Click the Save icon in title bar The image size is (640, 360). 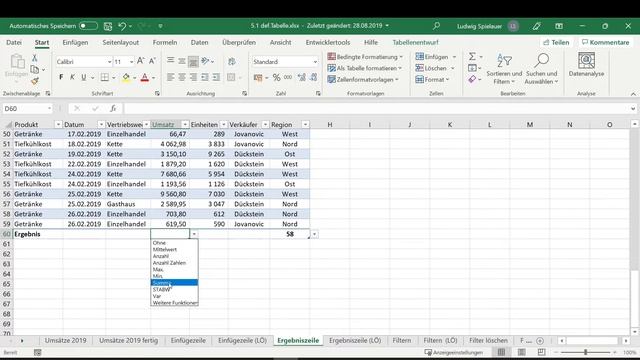click(x=108, y=26)
